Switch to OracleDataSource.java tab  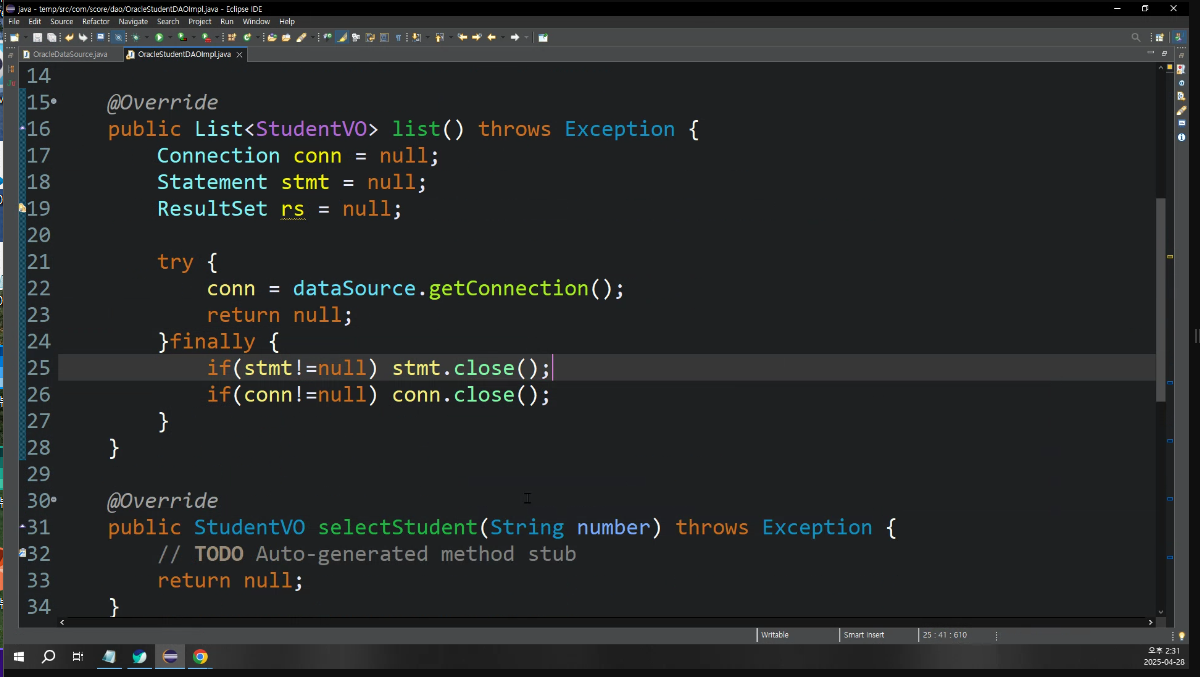(70, 54)
